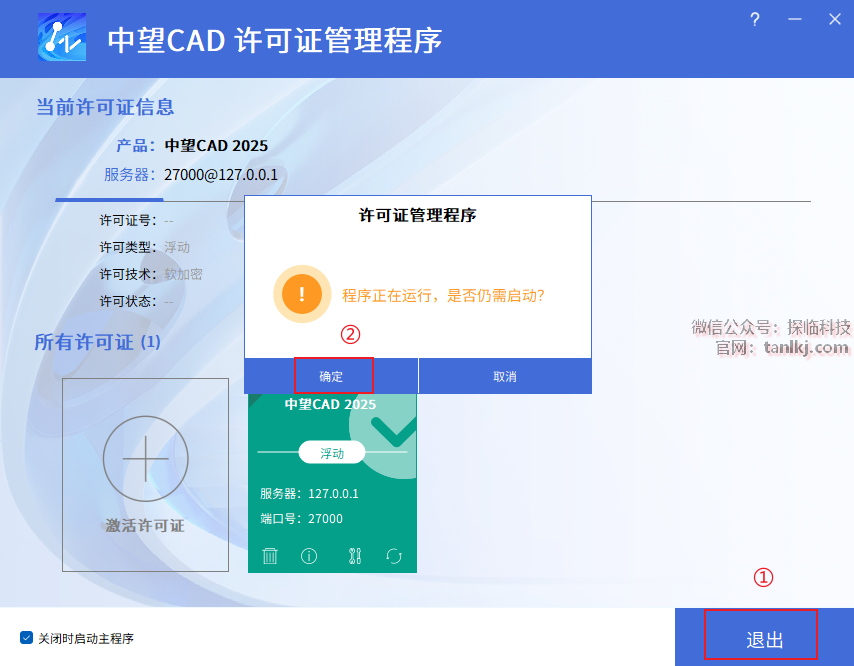The height and width of the screenshot is (666, 854).
Task: Click server text 27000@127.0.0.1
Action: [221, 175]
